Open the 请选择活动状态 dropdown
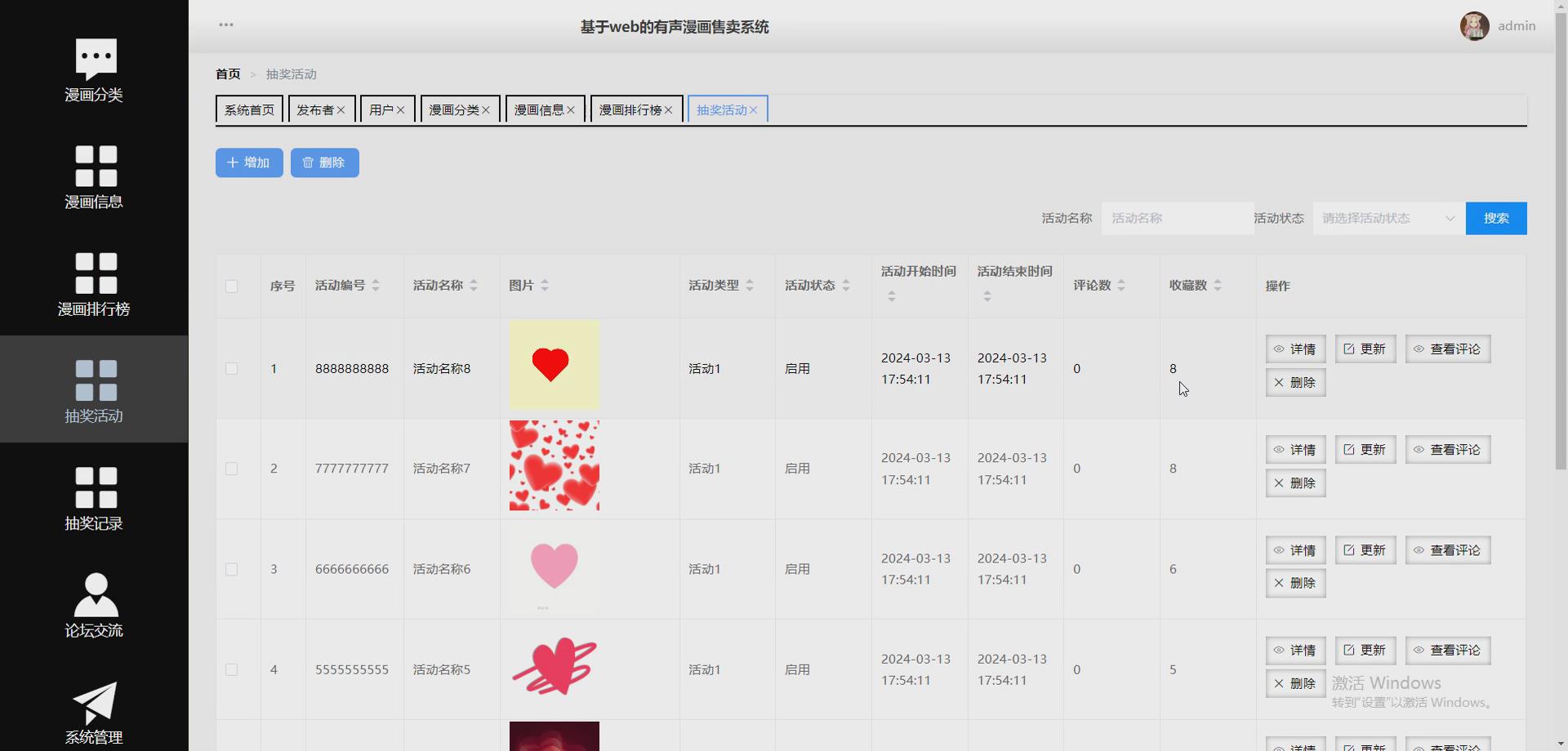Screen dimensions: 1568x751 click(x=1388, y=219)
